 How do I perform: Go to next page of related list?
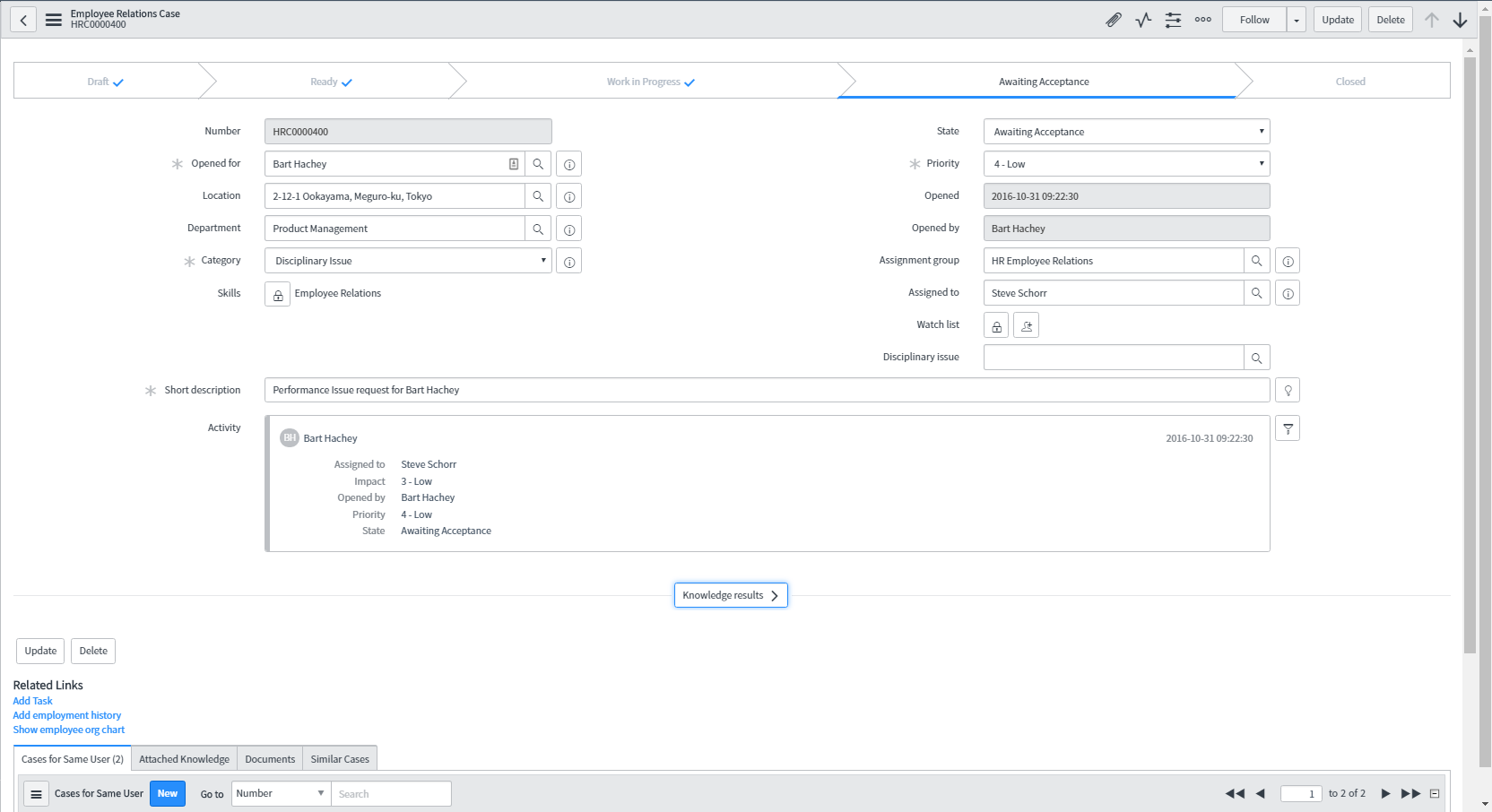click(1385, 794)
